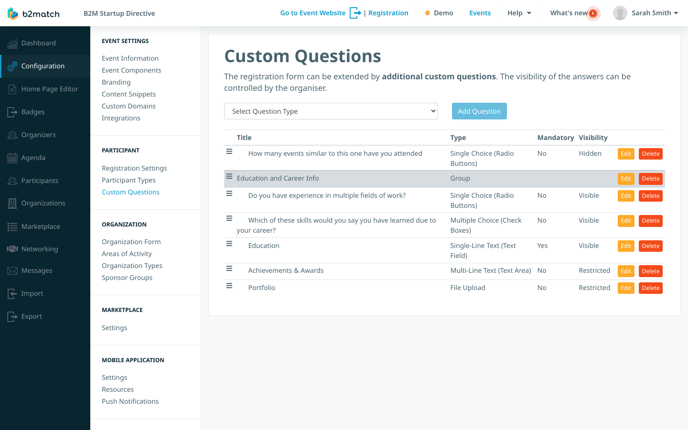Click the Import arrow icon

pyautogui.click(x=12, y=294)
